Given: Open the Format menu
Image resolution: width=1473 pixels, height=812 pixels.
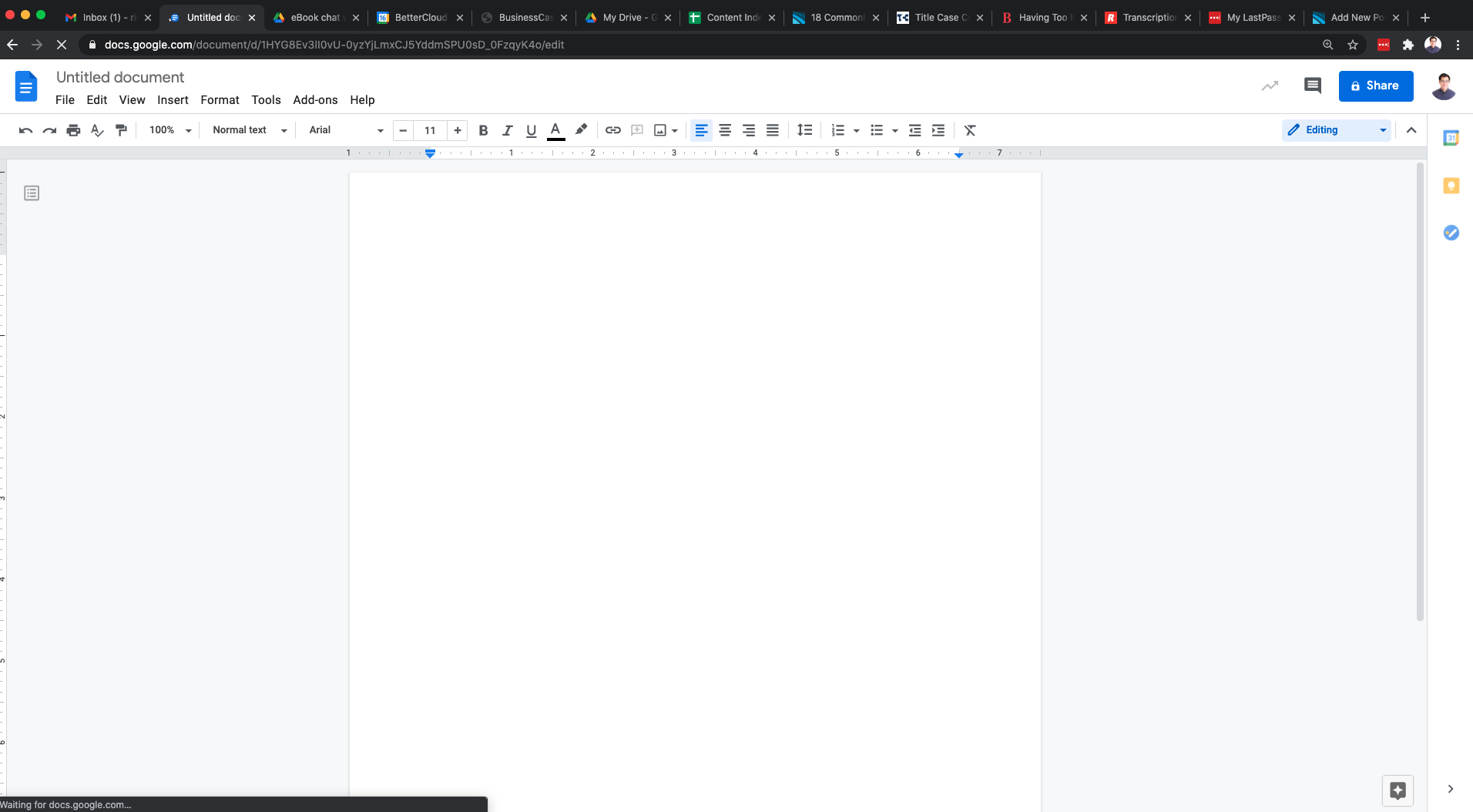Looking at the screenshot, I should tap(220, 100).
